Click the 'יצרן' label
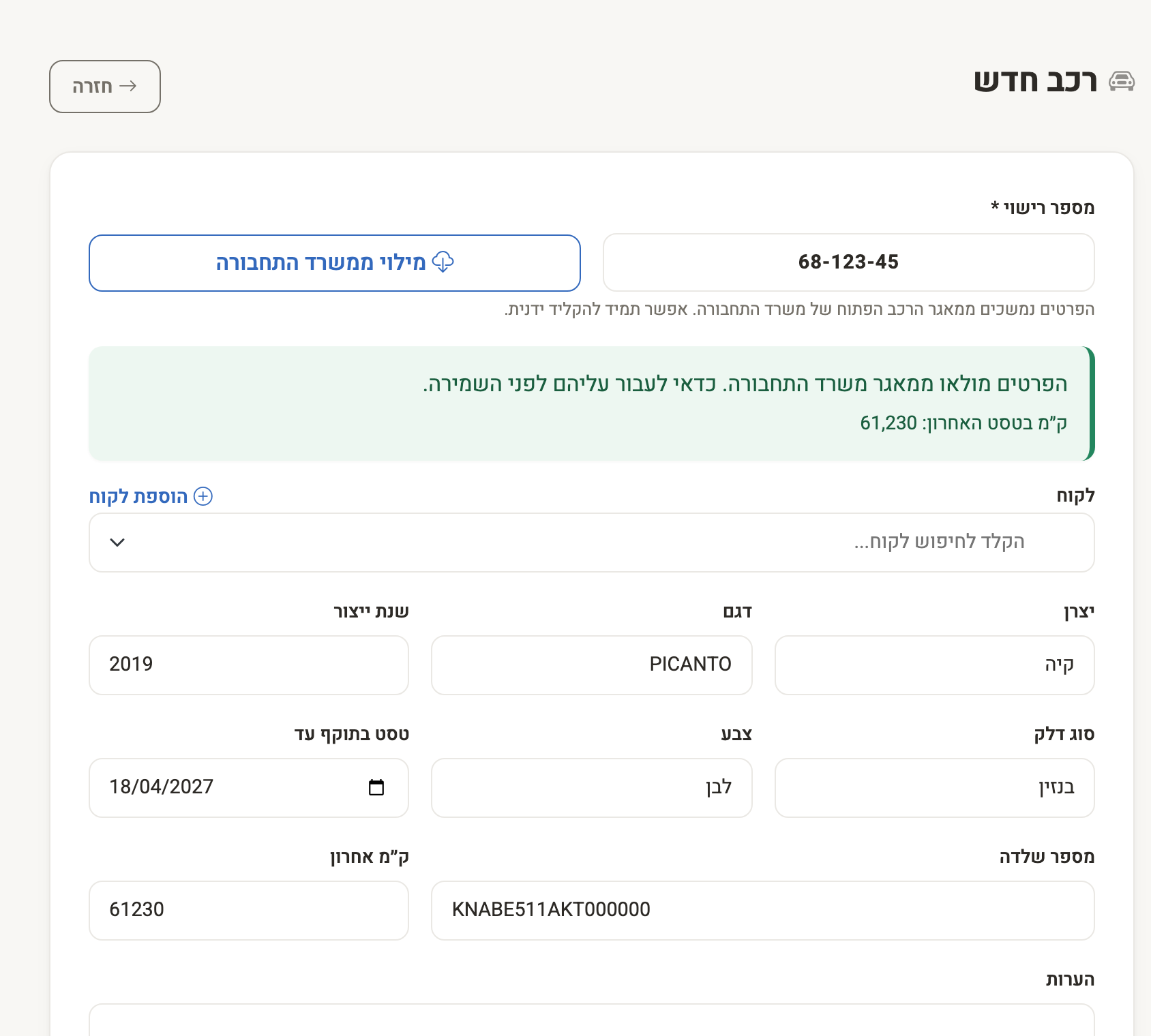This screenshot has width=1151, height=1036. [x=1079, y=611]
